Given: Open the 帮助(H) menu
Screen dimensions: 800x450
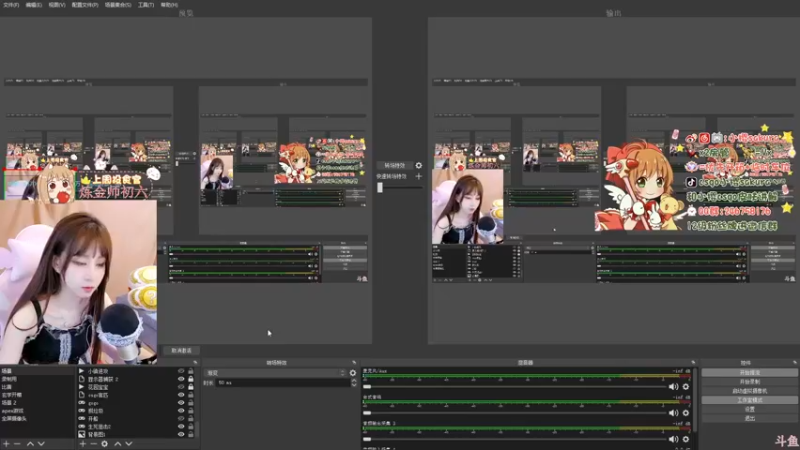Looking at the screenshot, I should click(169, 5).
